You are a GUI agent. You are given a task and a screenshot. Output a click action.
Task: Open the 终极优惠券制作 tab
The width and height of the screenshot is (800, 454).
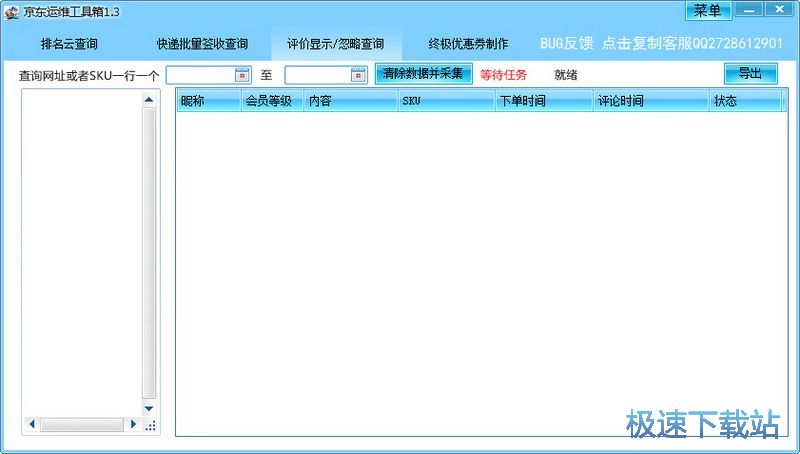468,44
